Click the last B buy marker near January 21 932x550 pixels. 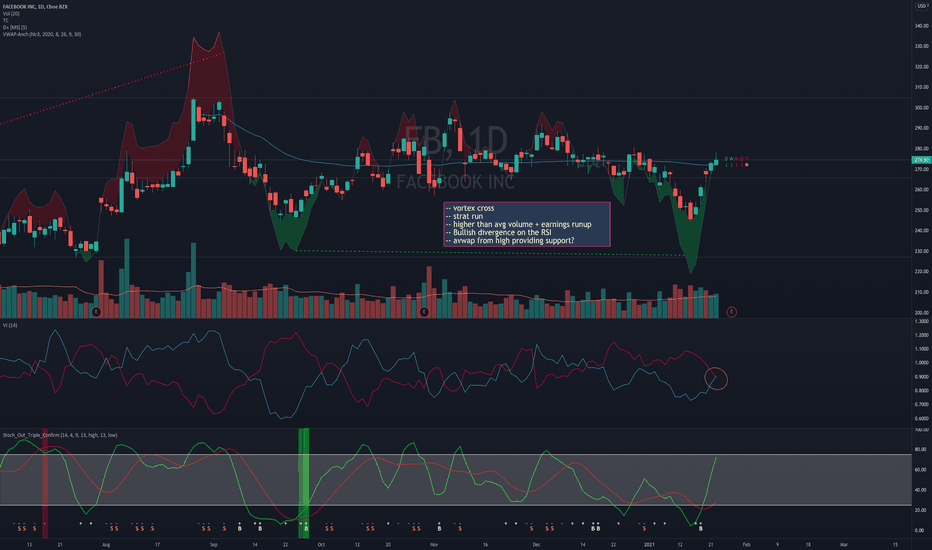701,528
